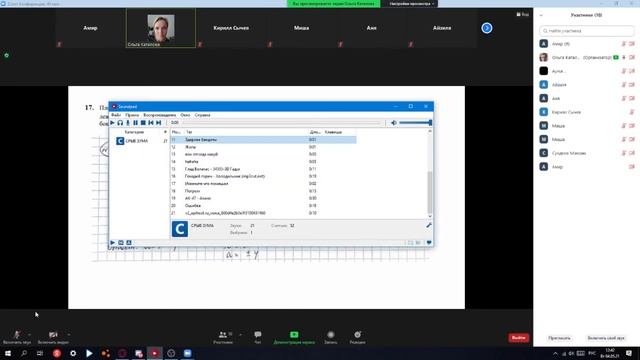Start Демонстрация экрана screen sharing
The height and width of the screenshot is (360, 640).
pyautogui.click(x=294, y=337)
